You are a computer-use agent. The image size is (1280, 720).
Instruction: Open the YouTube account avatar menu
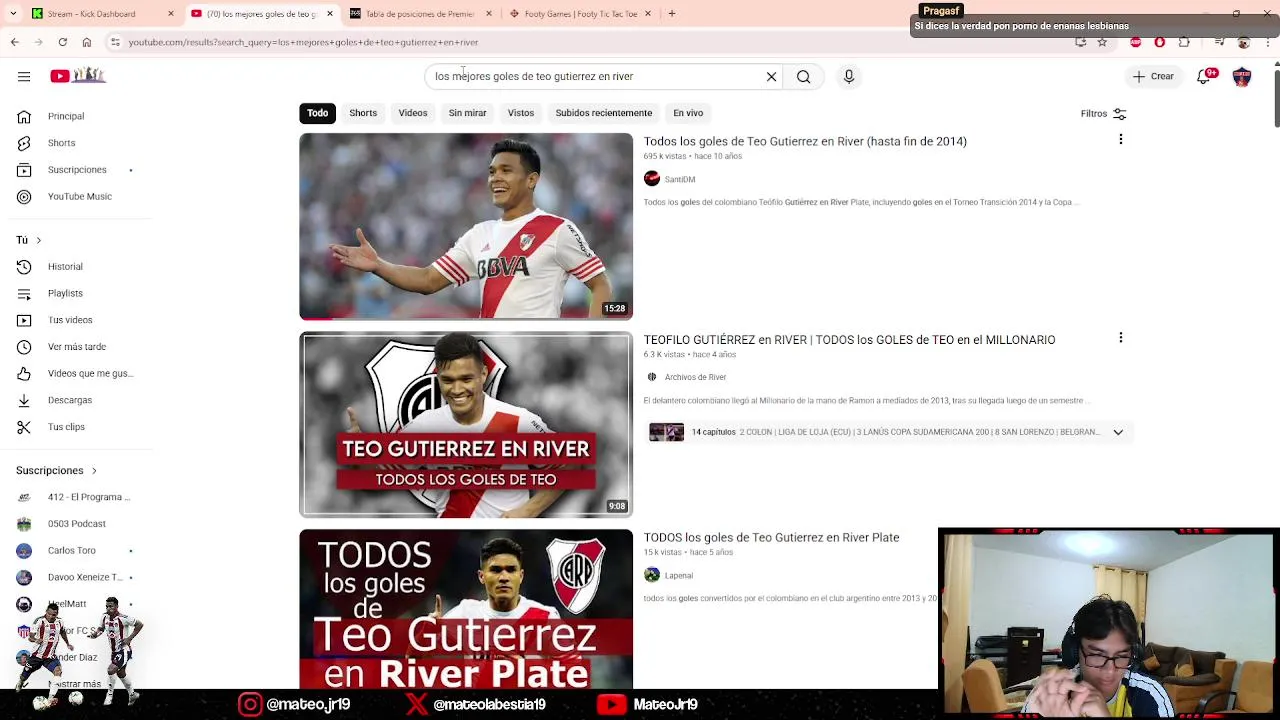(1242, 76)
